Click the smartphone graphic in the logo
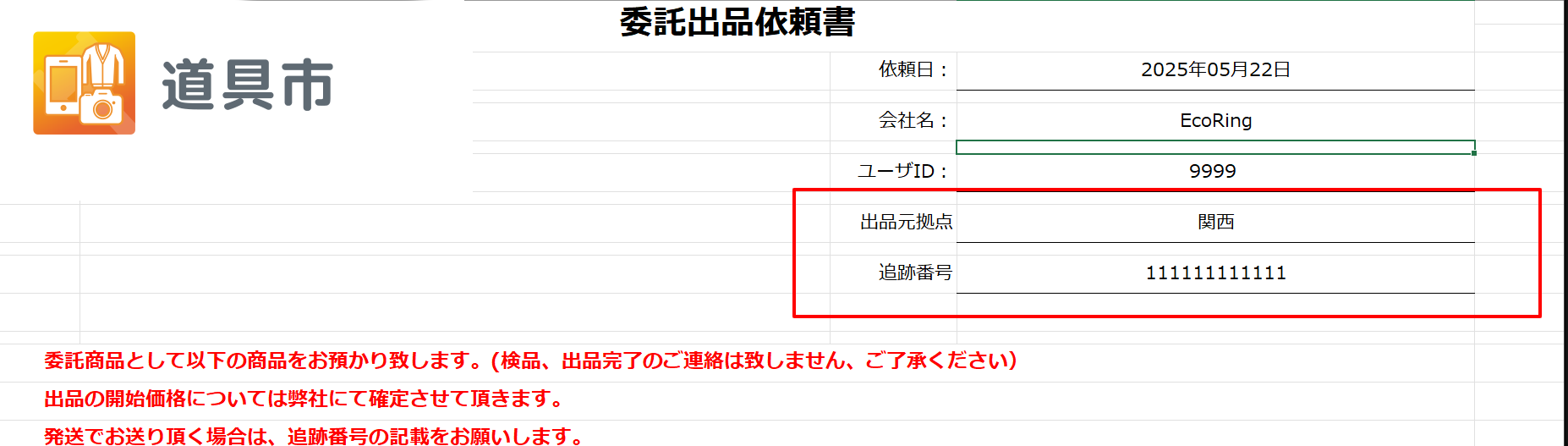The image size is (1568, 446). point(62,85)
